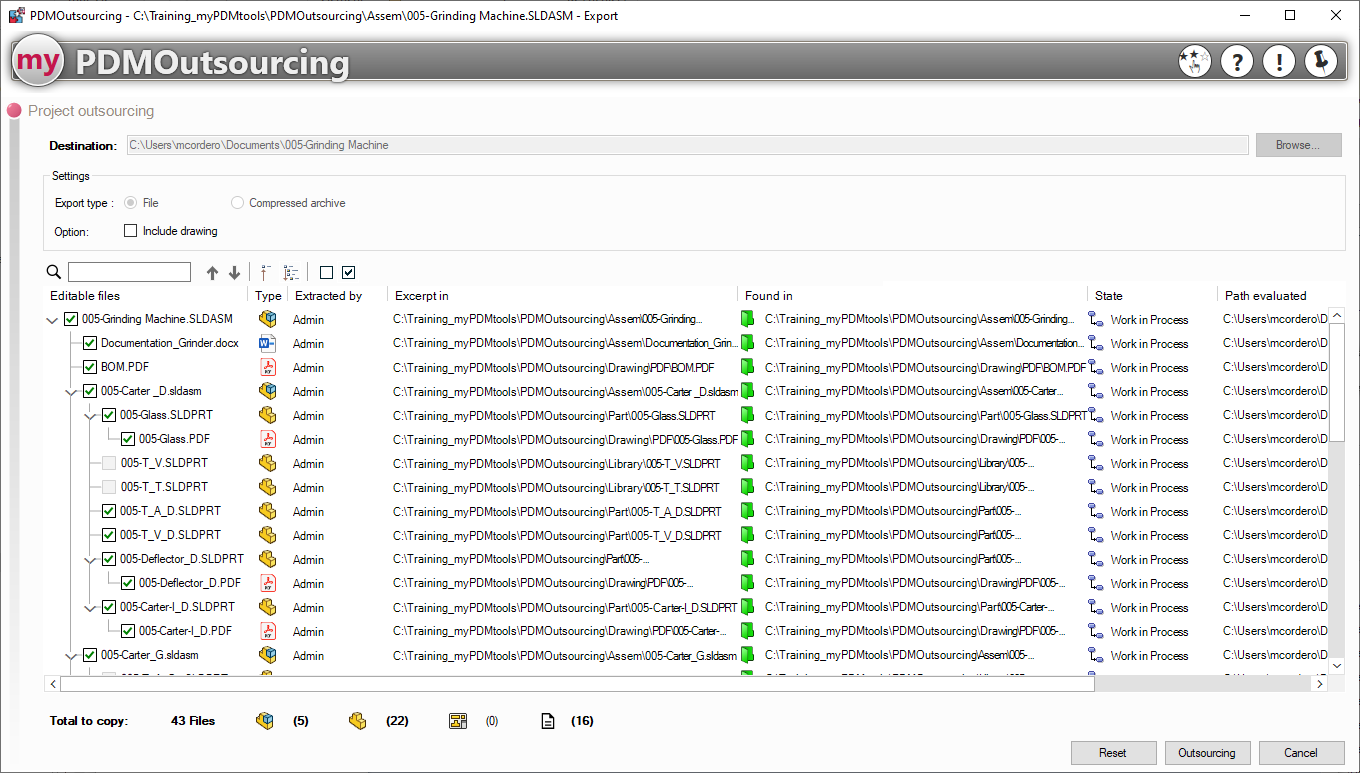
Task: Expand the file tree using the toolbar icon
Action: pyautogui.click(x=291, y=273)
